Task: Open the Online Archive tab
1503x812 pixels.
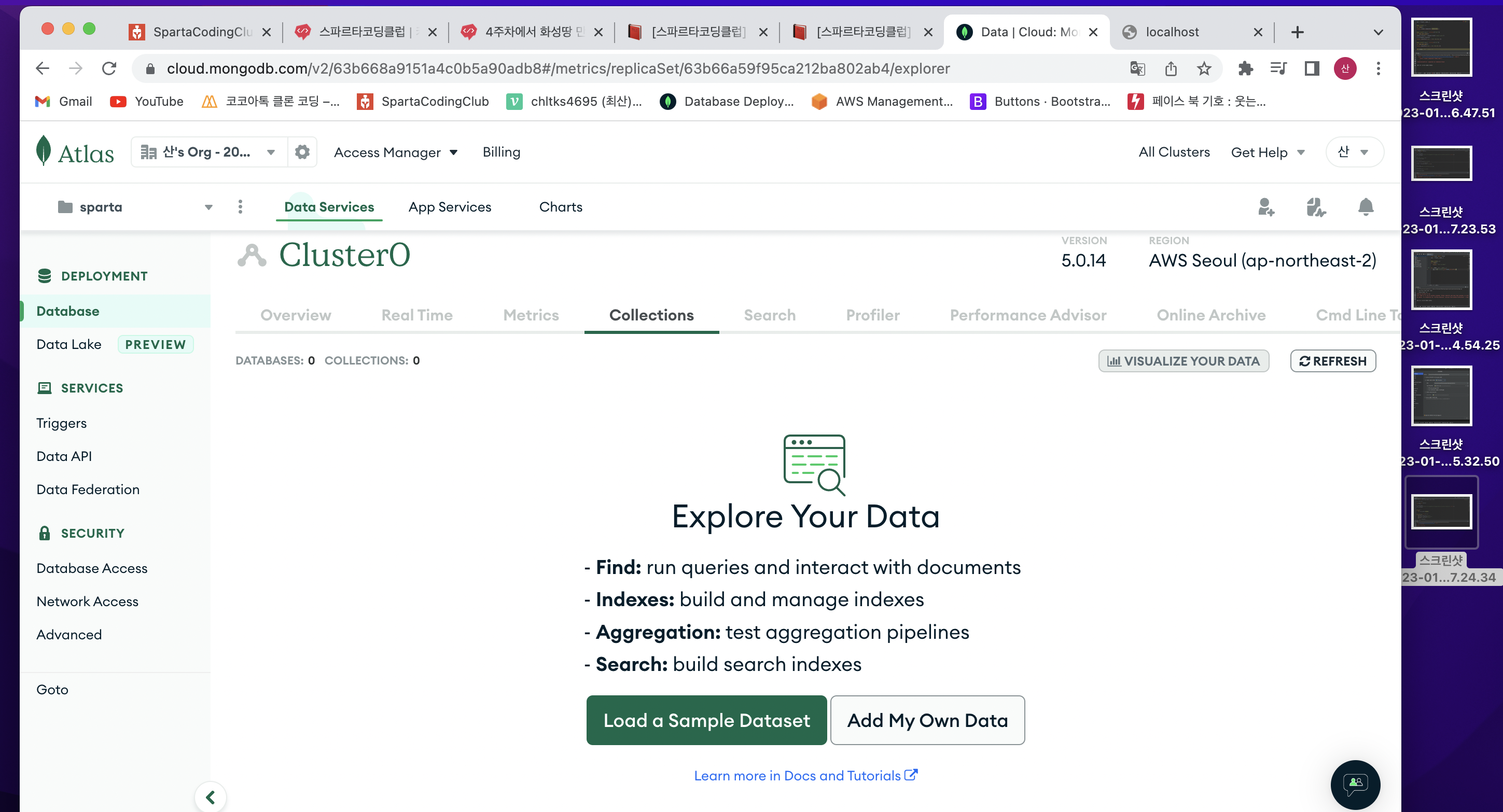Action: point(1212,315)
